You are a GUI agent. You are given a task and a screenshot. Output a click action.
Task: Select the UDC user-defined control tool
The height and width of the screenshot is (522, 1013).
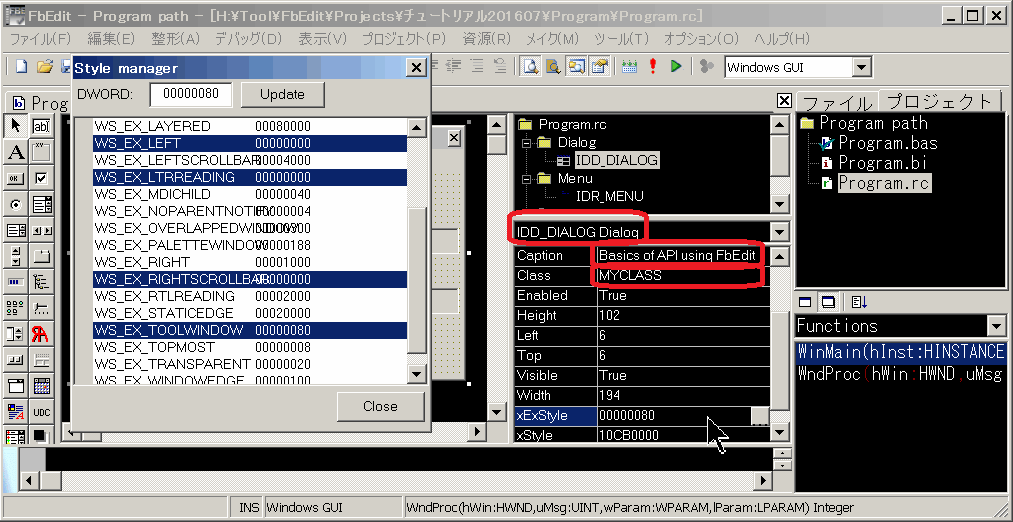tap(41, 412)
